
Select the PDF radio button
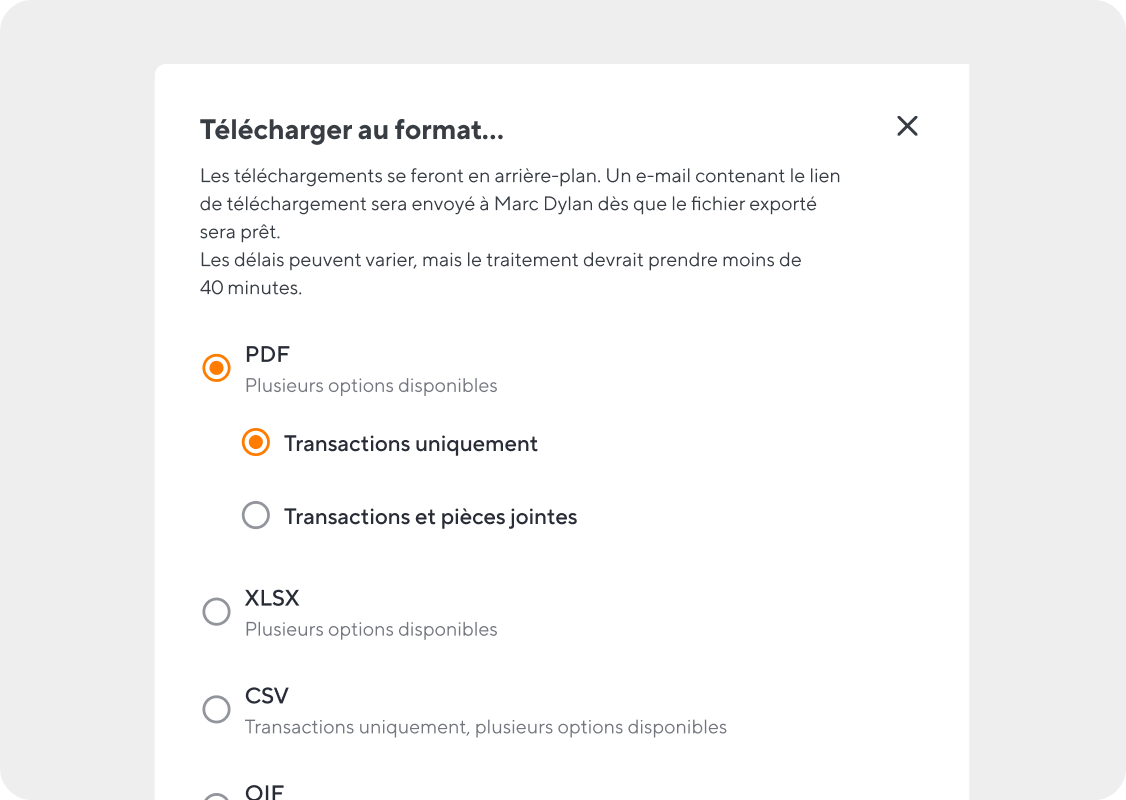[x=216, y=368]
